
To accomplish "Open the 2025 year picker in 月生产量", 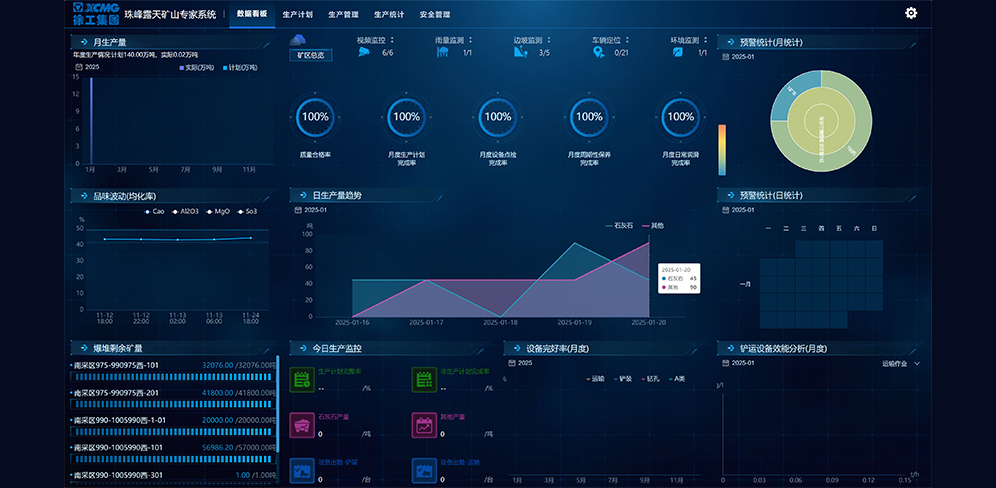I will pos(88,67).
